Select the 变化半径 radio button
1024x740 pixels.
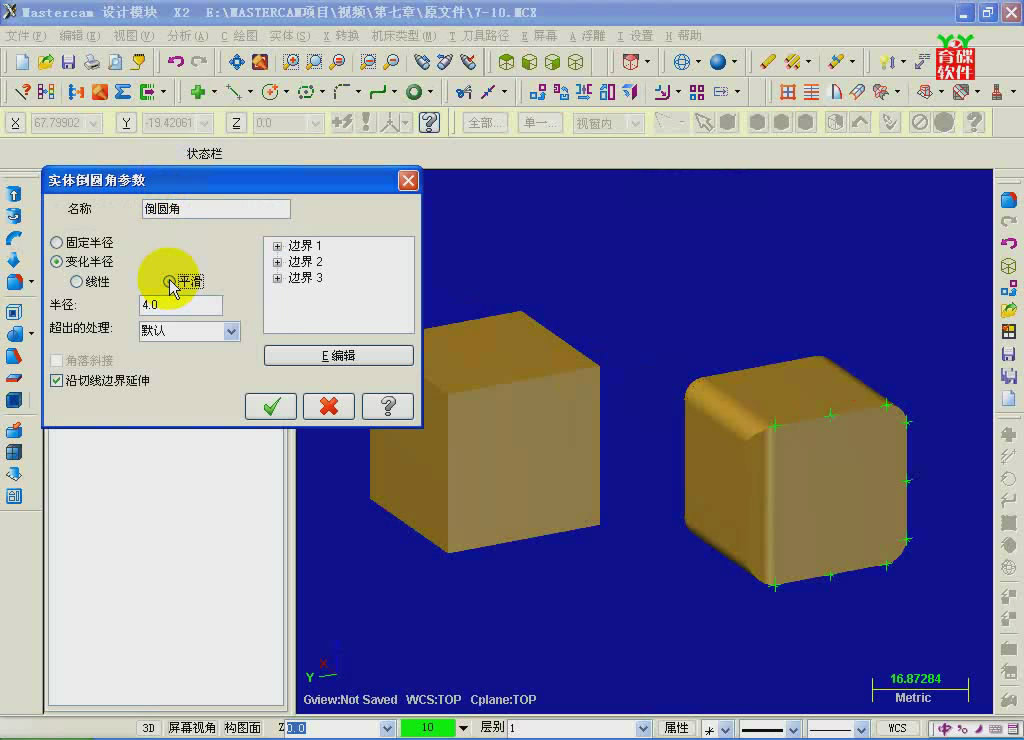57,262
